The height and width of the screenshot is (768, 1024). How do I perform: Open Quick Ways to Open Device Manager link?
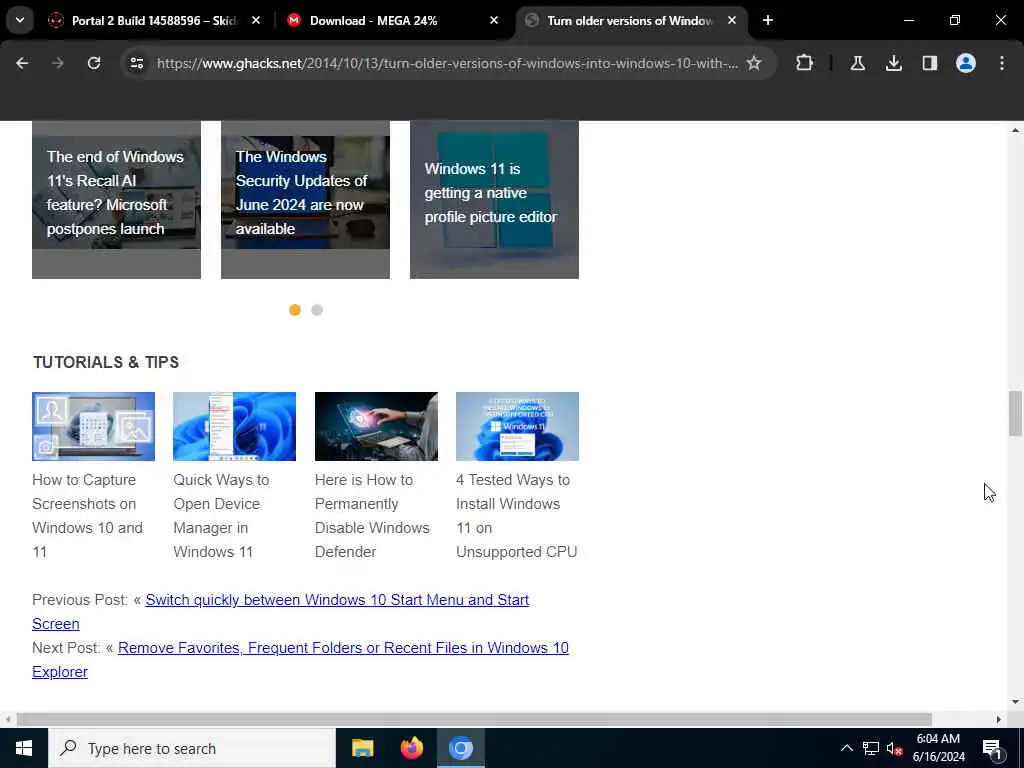pyautogui.click(x=221, y=515)
